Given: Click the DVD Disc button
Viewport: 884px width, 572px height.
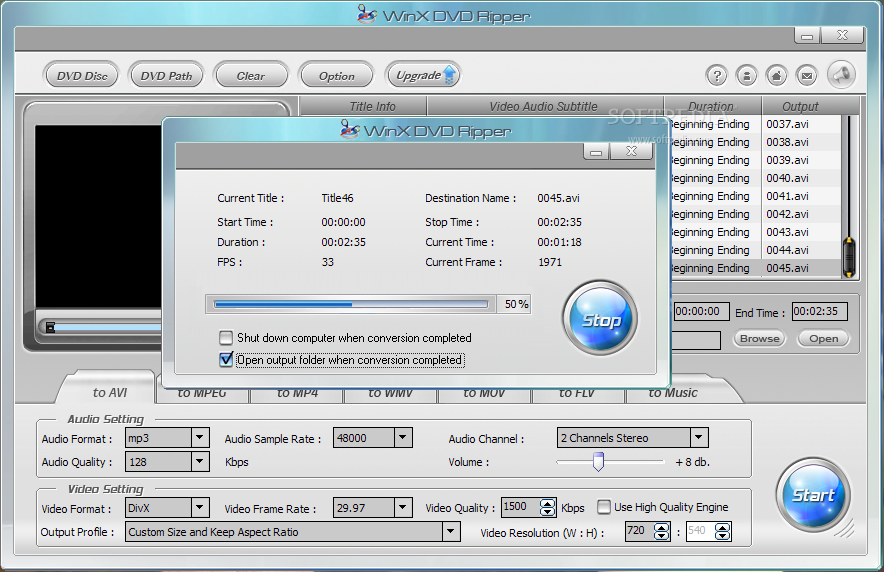Looking at the screenshot, I should tap(82, 76).
